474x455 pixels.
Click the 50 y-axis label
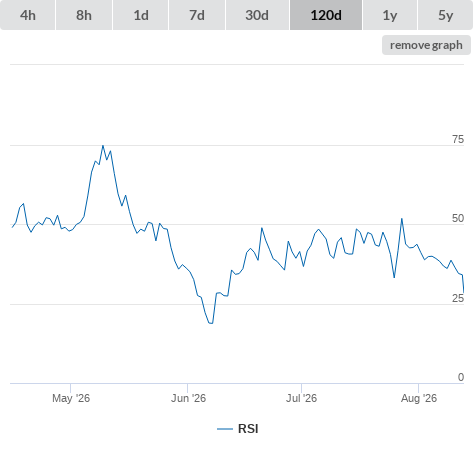point(458,218)
